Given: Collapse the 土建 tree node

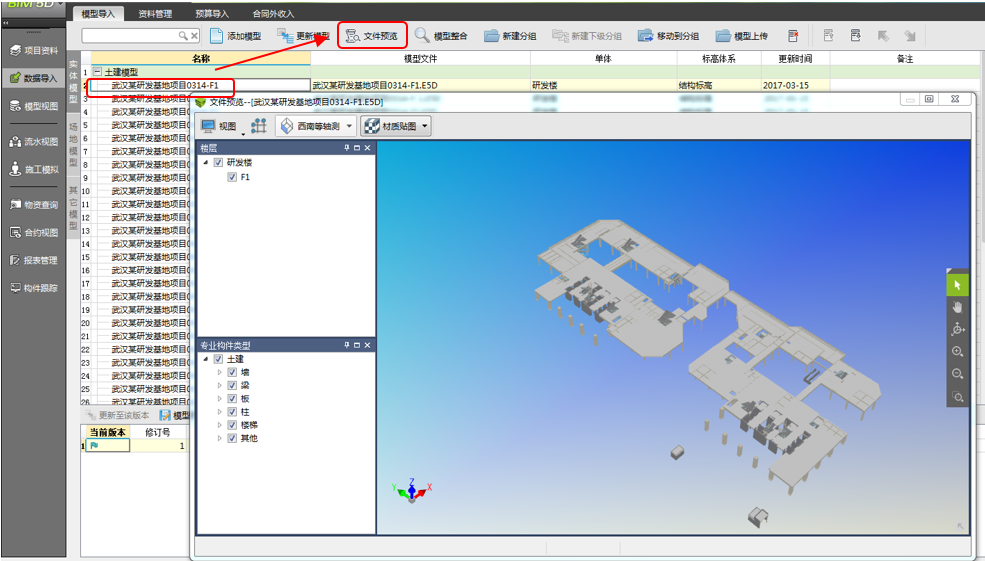Looking at the screenshot, I should pos(205,359).
